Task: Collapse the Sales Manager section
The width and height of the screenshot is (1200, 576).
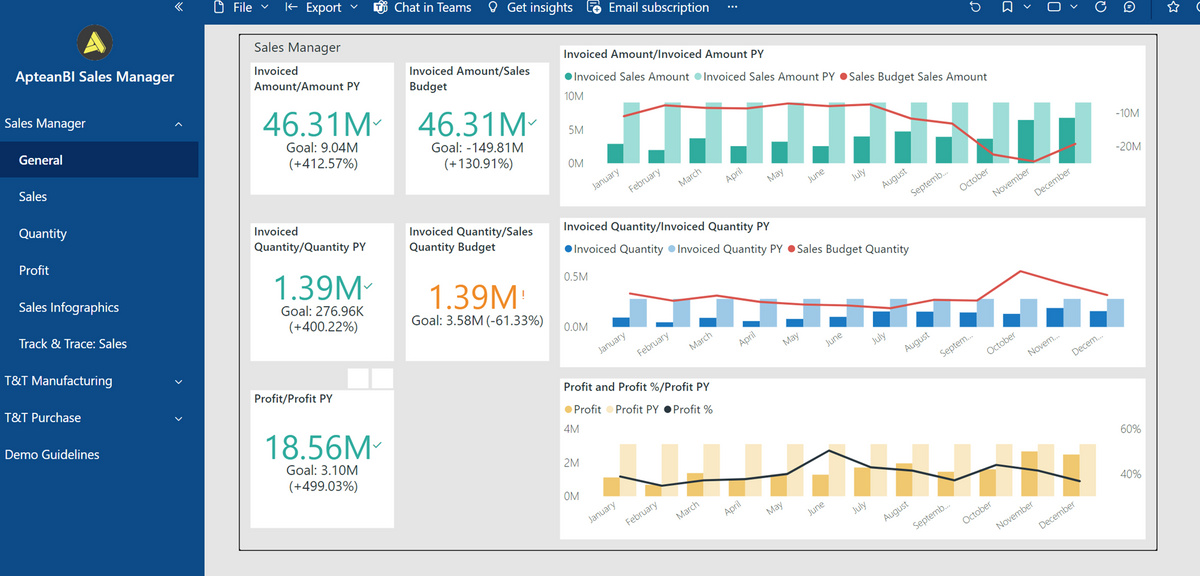Action: (x=178, y=124)
